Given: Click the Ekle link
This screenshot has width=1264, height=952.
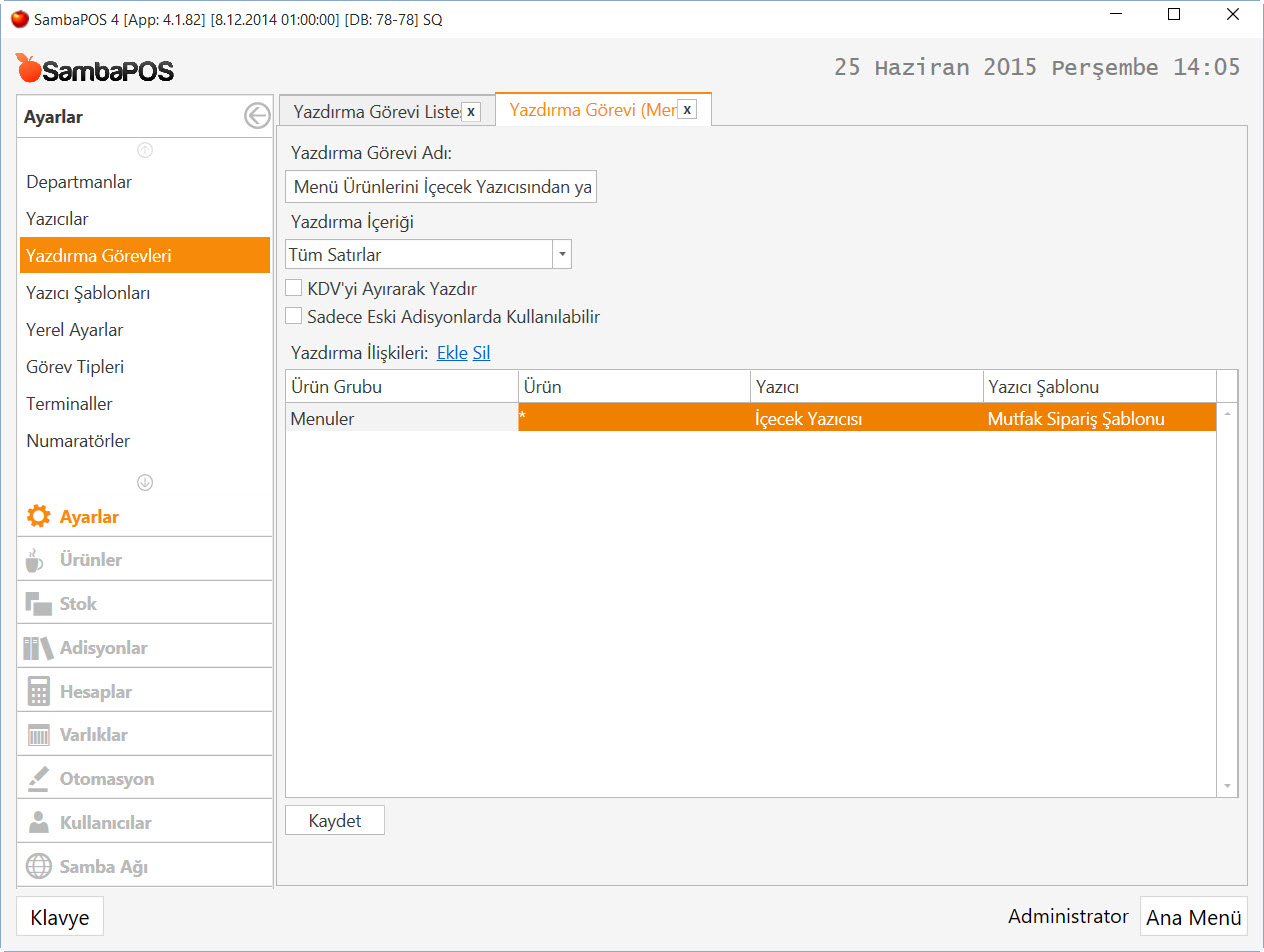Looking at the screenshot, I should pos(452,353).
